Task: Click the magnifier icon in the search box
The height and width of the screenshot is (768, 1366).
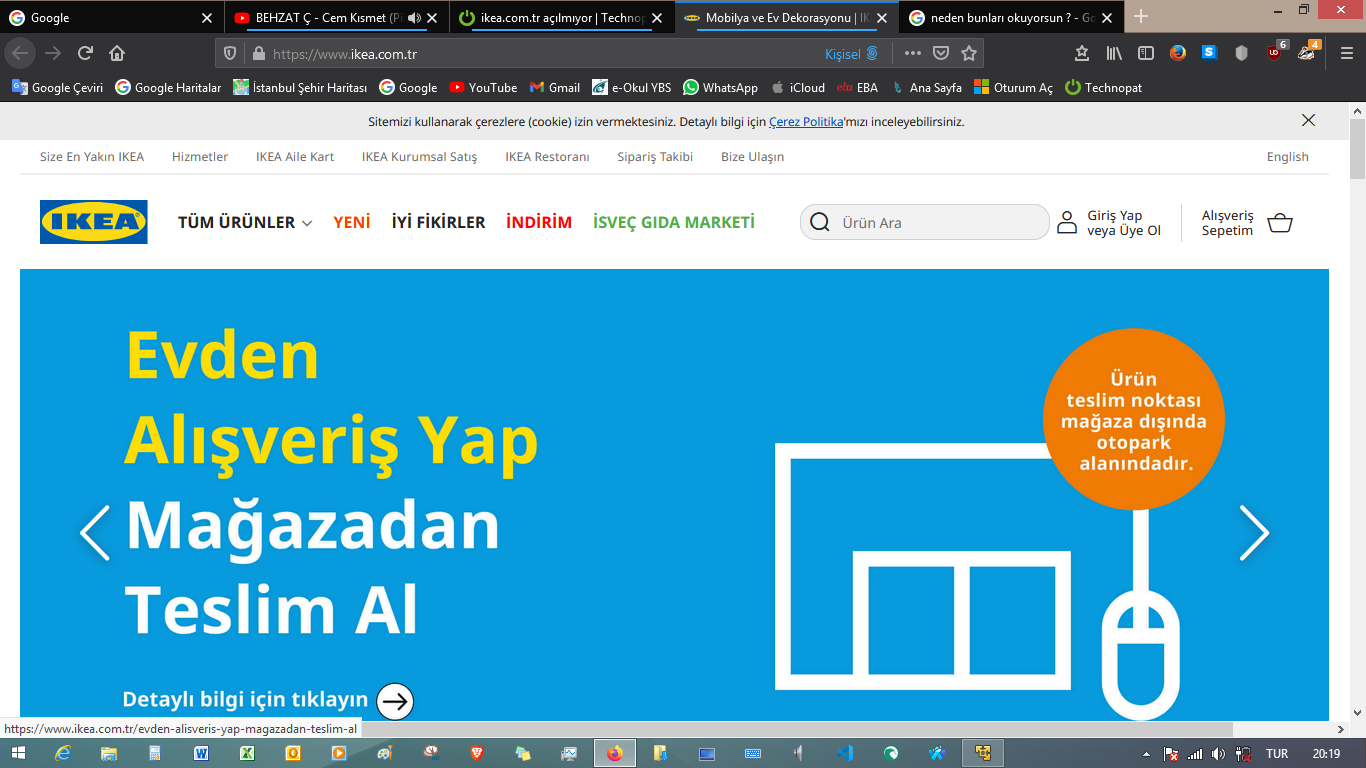Action: (820, 222)
